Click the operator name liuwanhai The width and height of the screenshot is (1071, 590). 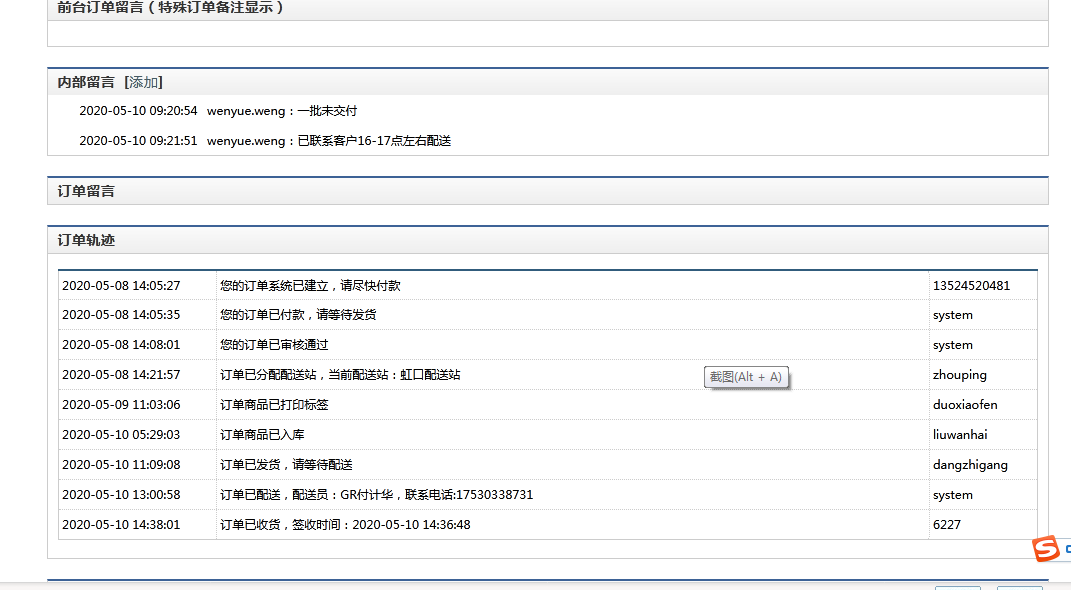(x=960, y=435)
